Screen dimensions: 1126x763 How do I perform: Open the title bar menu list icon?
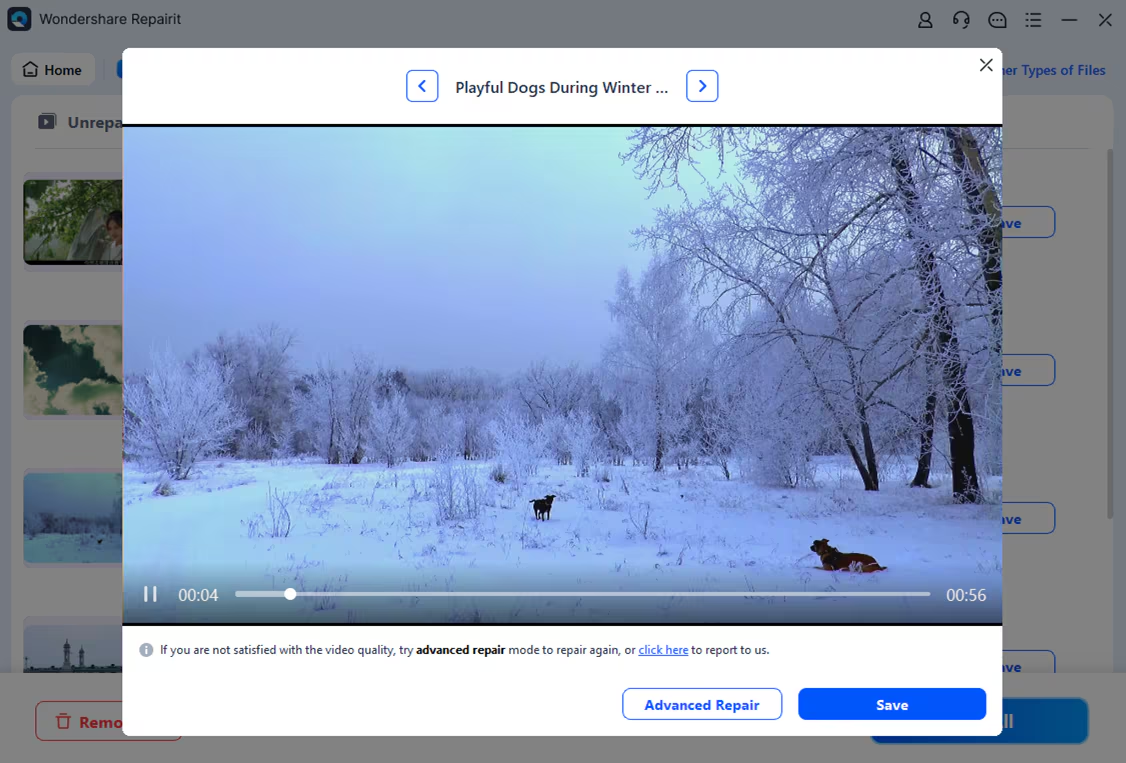tap(1033, 20)
